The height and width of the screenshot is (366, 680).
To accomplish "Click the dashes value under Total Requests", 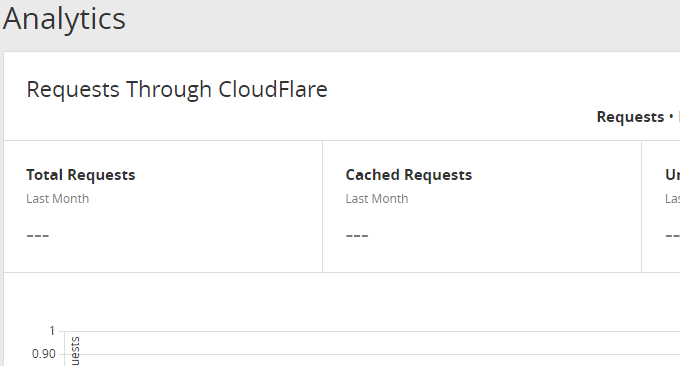I will click(38, 236).
